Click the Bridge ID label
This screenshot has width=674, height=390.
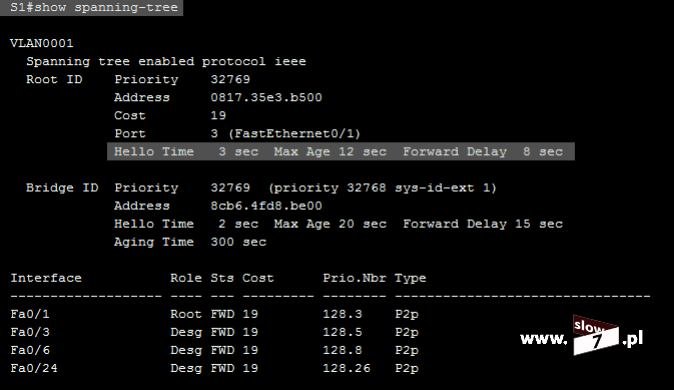click(62, 188)
